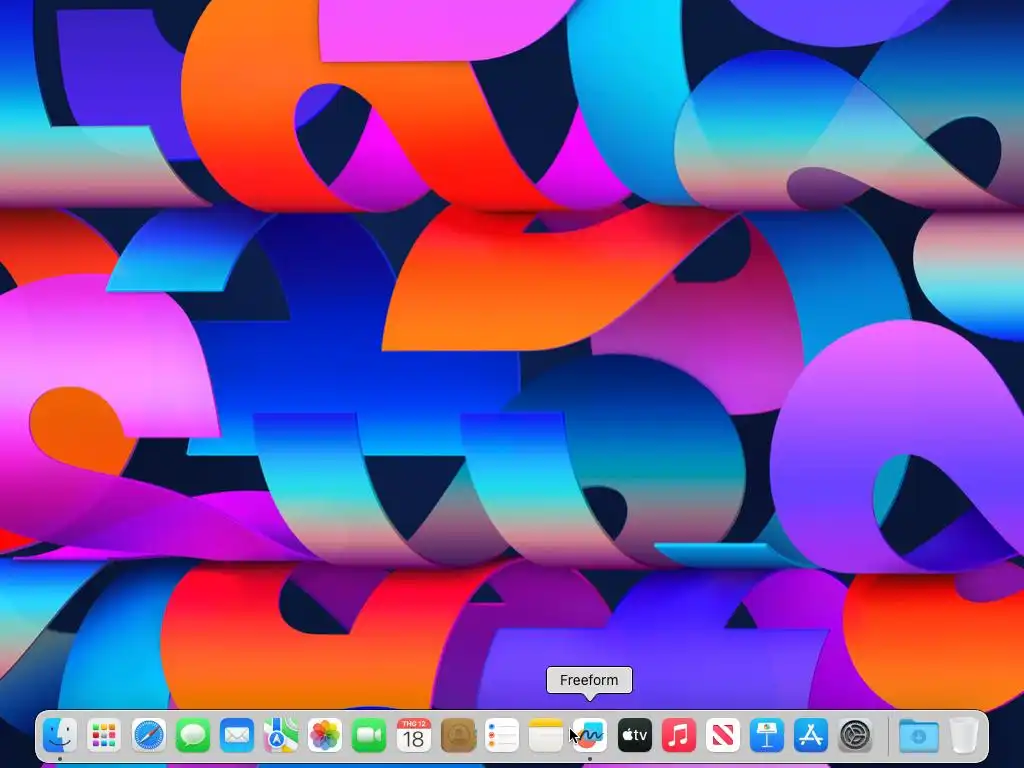The image size is (1024, 768).
Task: Open the Photos app
Action: (x=325, y=735)
